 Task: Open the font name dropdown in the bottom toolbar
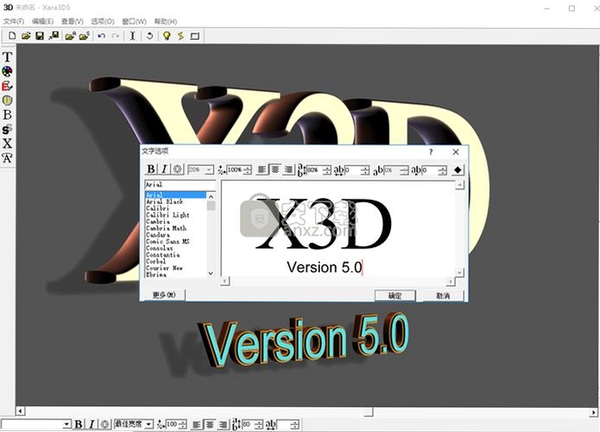pos(67,424)
